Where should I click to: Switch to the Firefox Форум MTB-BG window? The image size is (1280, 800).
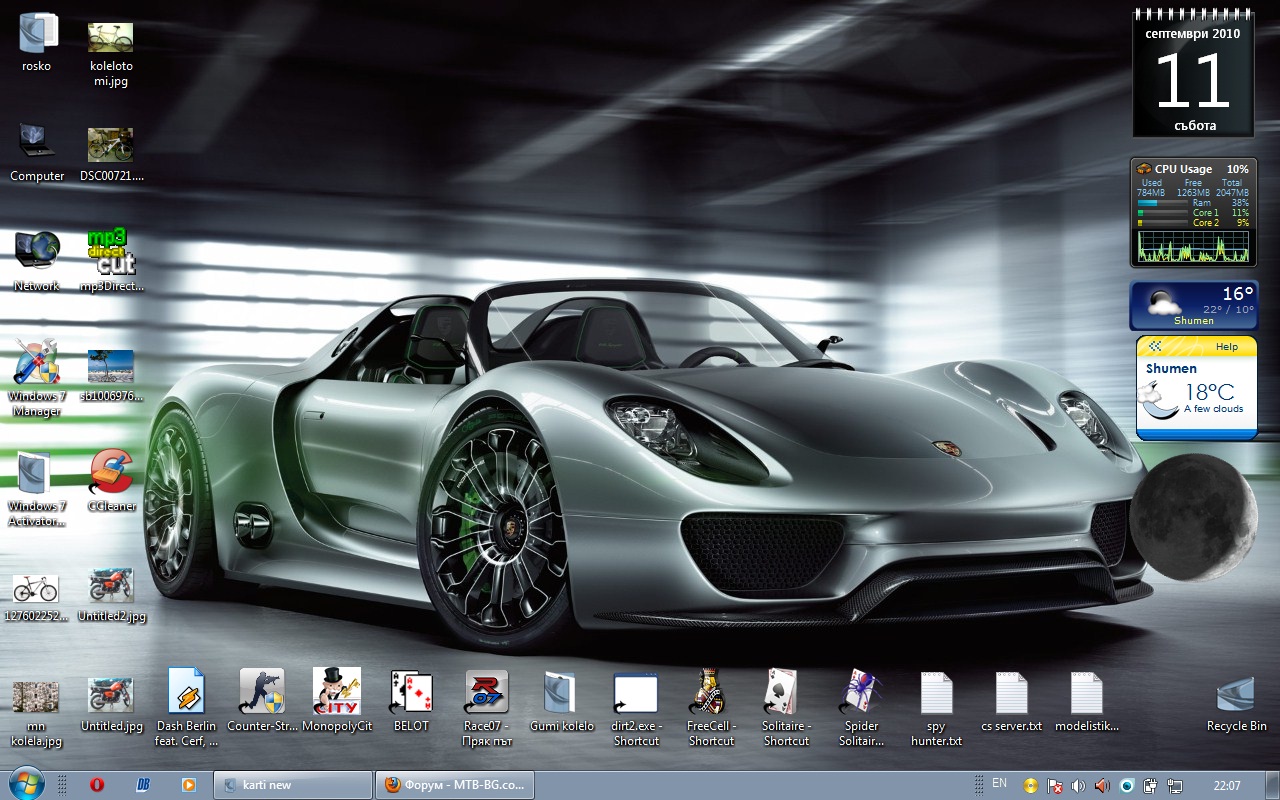455,785
